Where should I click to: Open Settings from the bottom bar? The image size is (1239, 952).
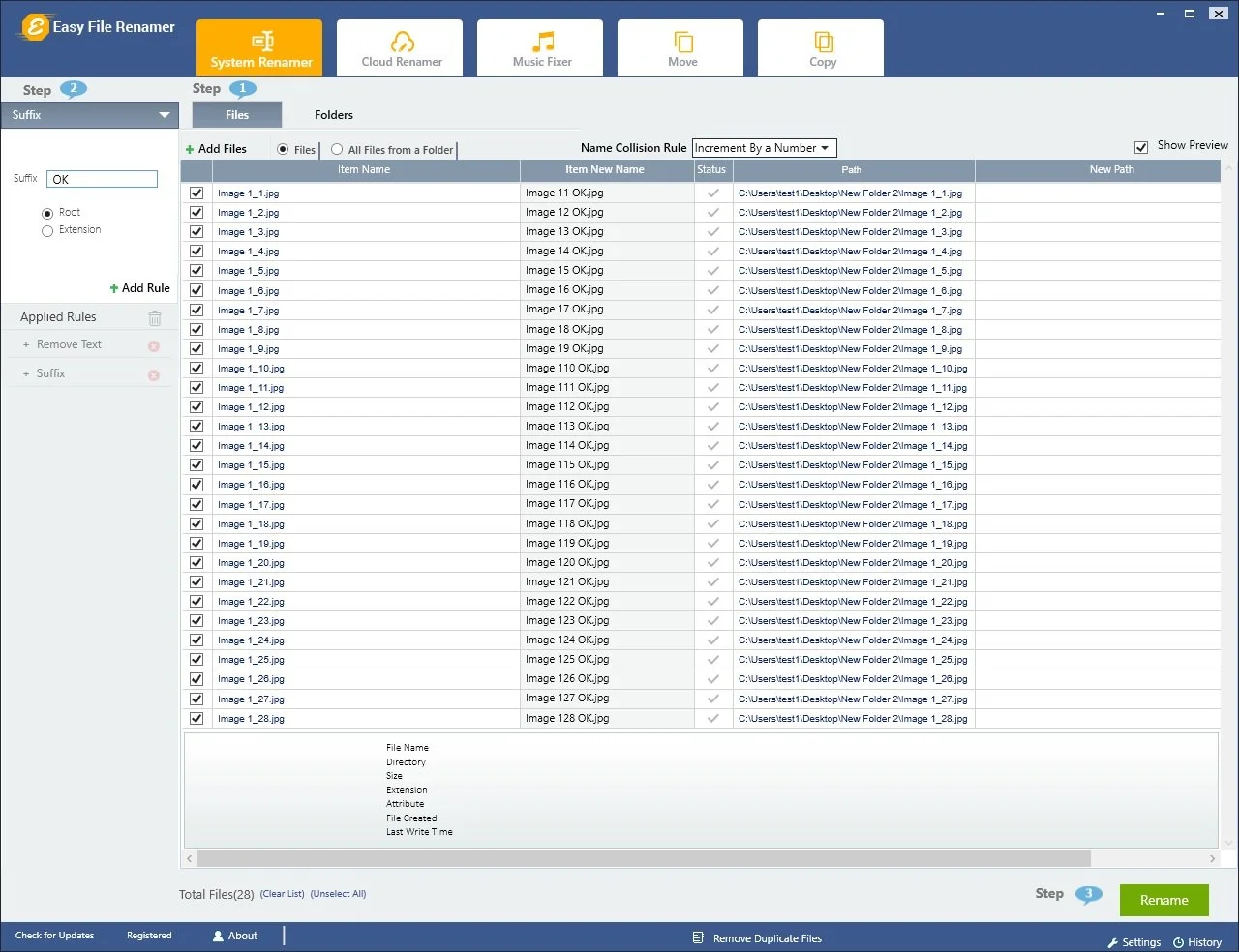[1133, 942]
